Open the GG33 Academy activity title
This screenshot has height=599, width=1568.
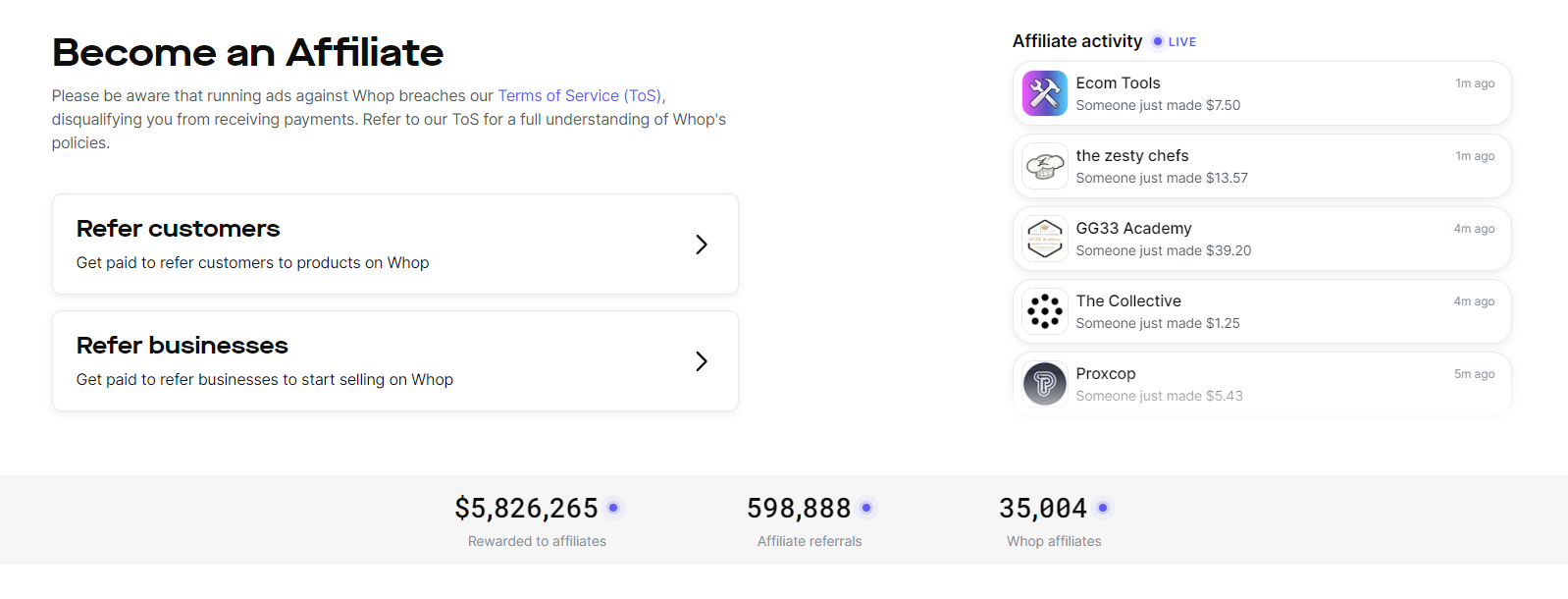click(1133, 228)
